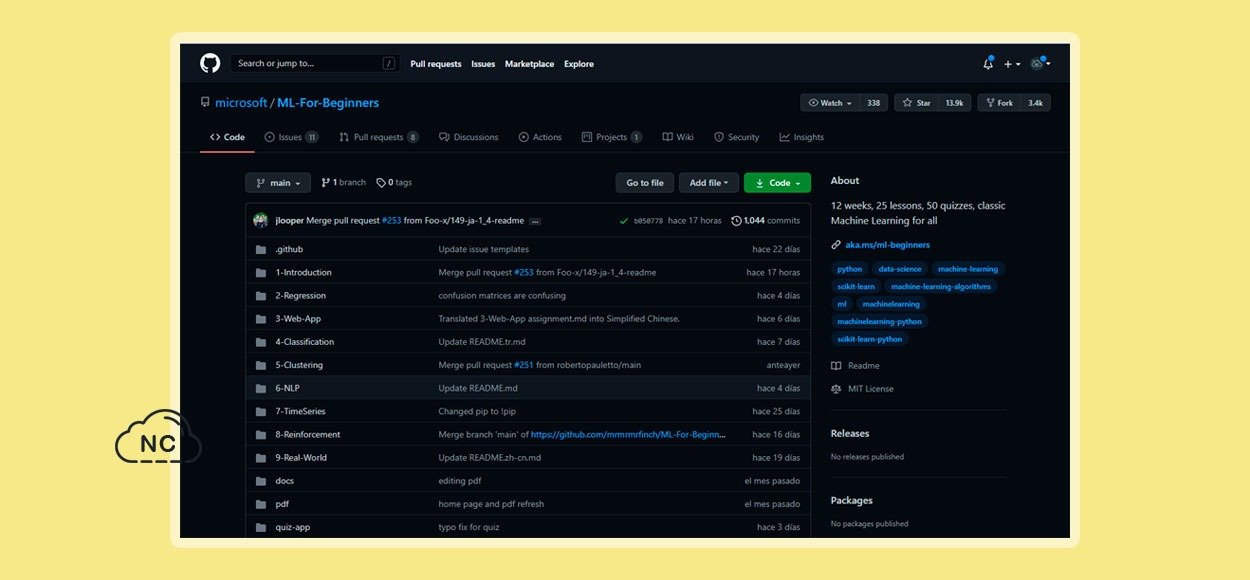Switch to the Pull requests tab

[378, 137]
